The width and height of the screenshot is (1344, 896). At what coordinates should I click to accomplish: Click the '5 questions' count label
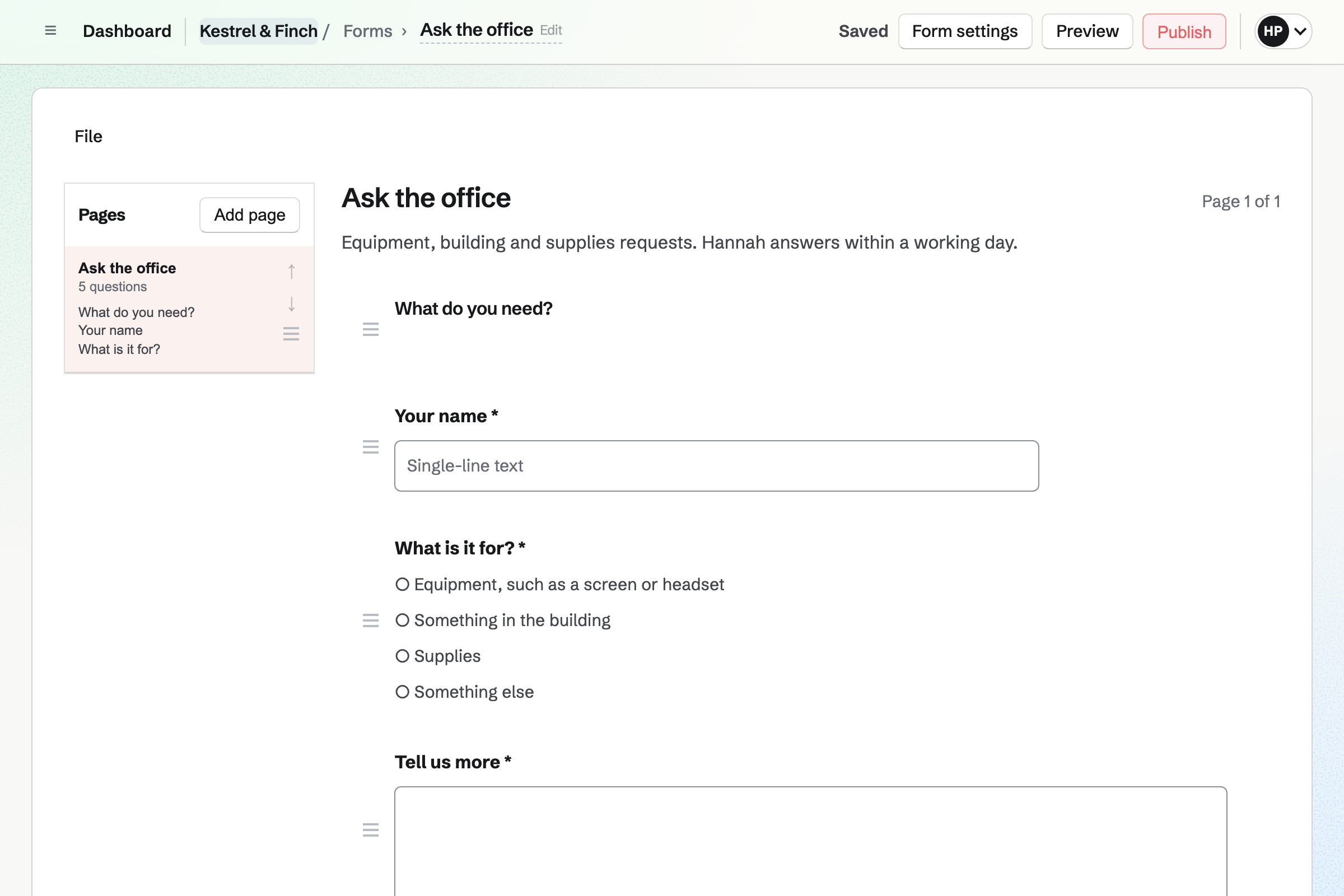tap(113, 287)
